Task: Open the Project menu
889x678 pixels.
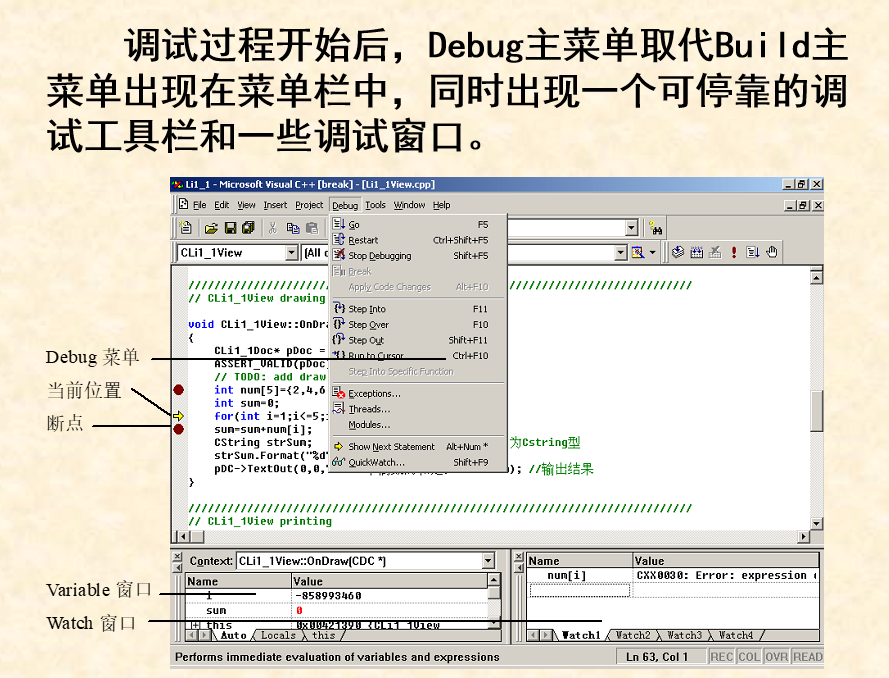Action: click(x=309, y=205)
